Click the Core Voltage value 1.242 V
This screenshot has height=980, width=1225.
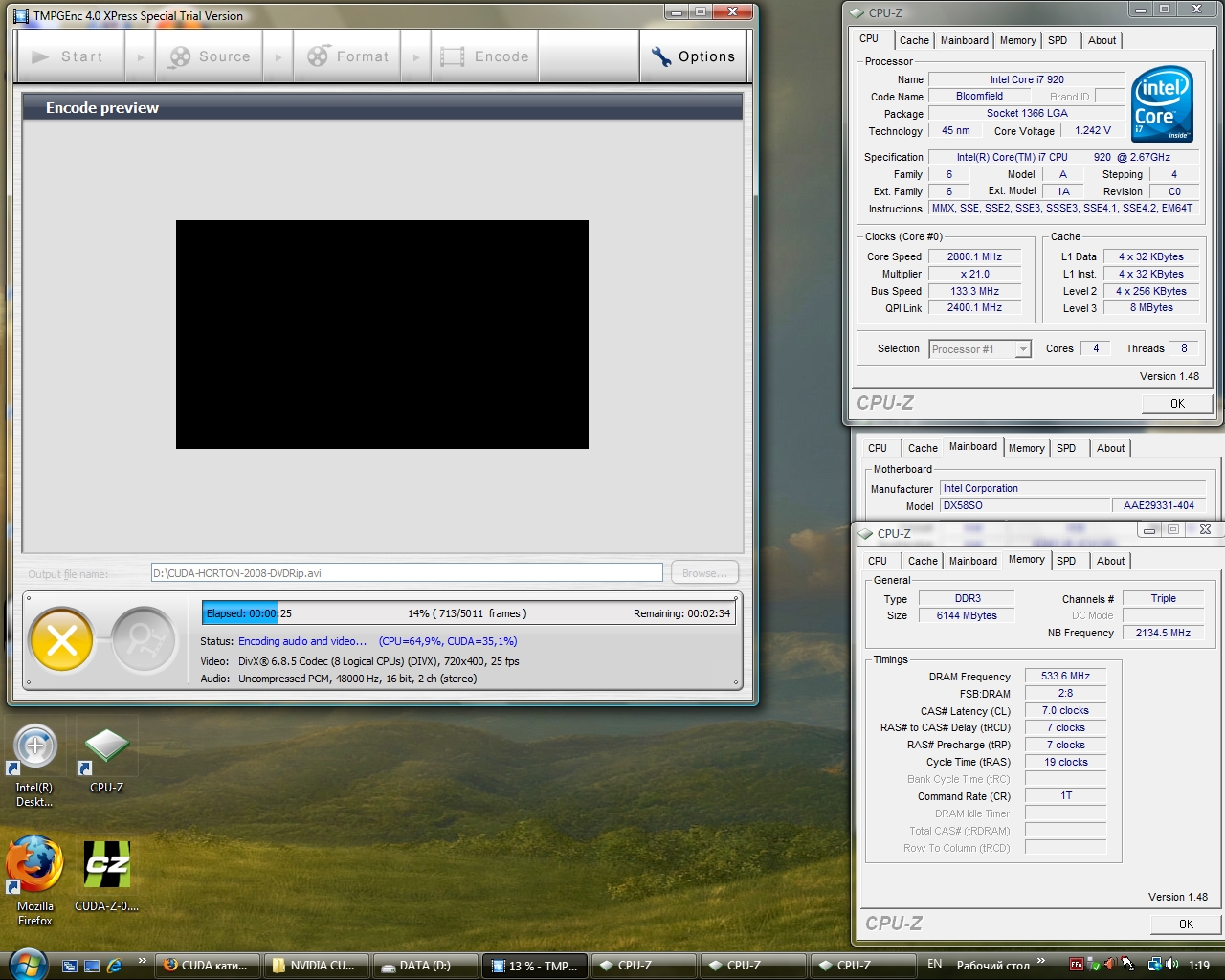(1092, 131)
